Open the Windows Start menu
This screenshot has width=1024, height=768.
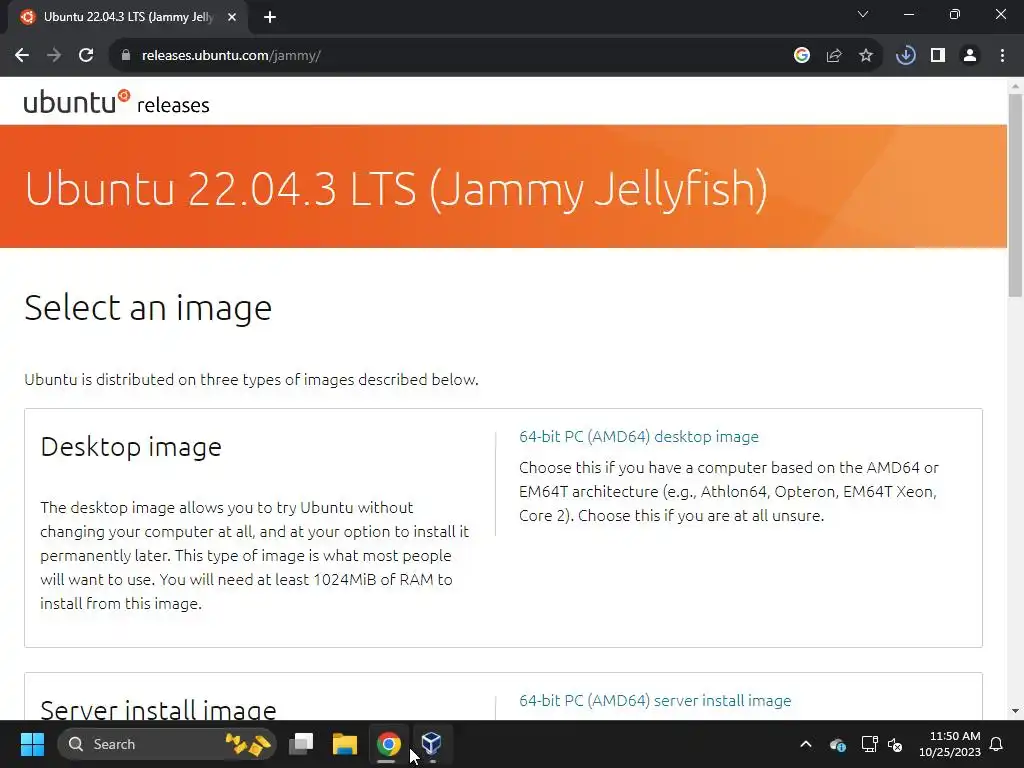click(32, 744)
